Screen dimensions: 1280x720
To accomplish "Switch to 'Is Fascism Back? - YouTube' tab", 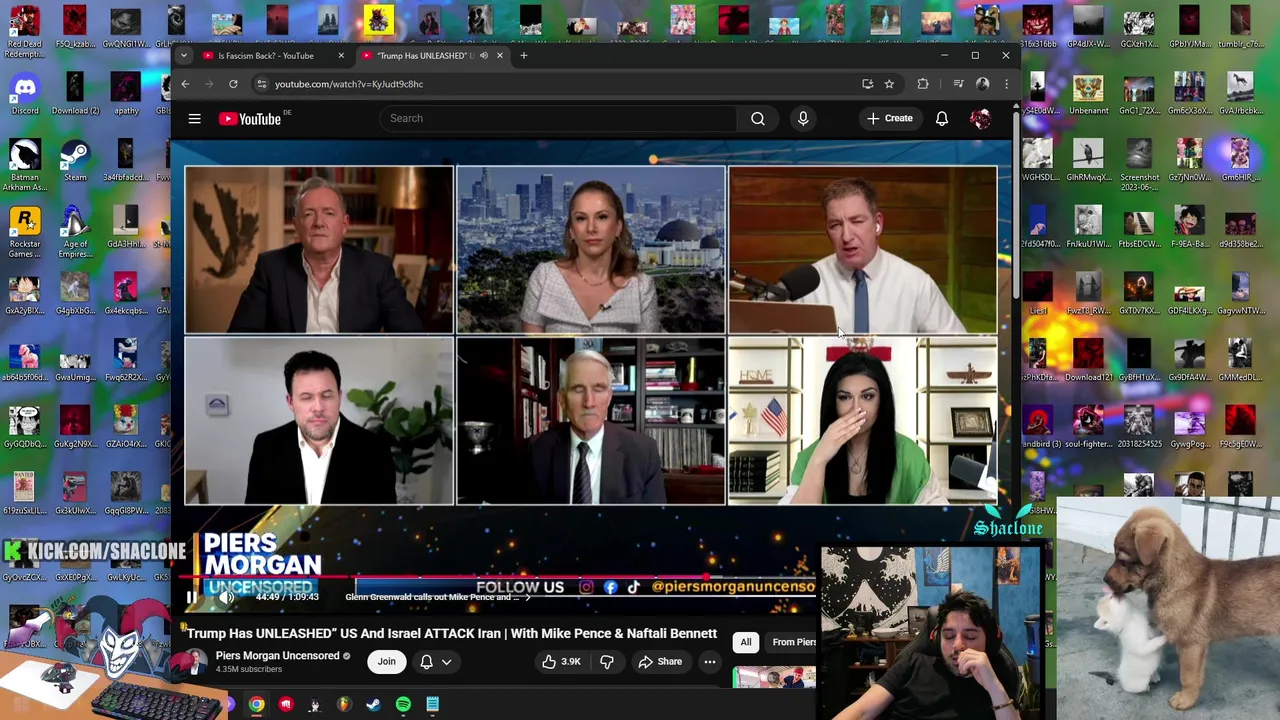I will pos(266,56).
